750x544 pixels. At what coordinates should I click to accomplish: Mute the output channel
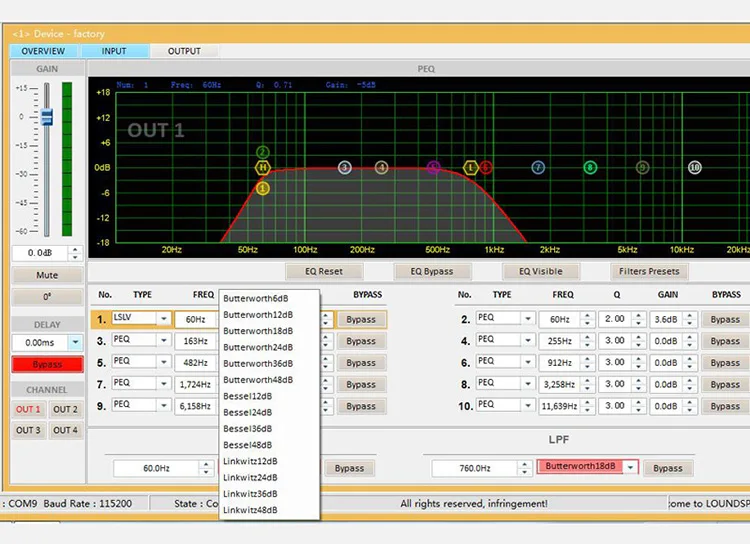pos(47,275)
